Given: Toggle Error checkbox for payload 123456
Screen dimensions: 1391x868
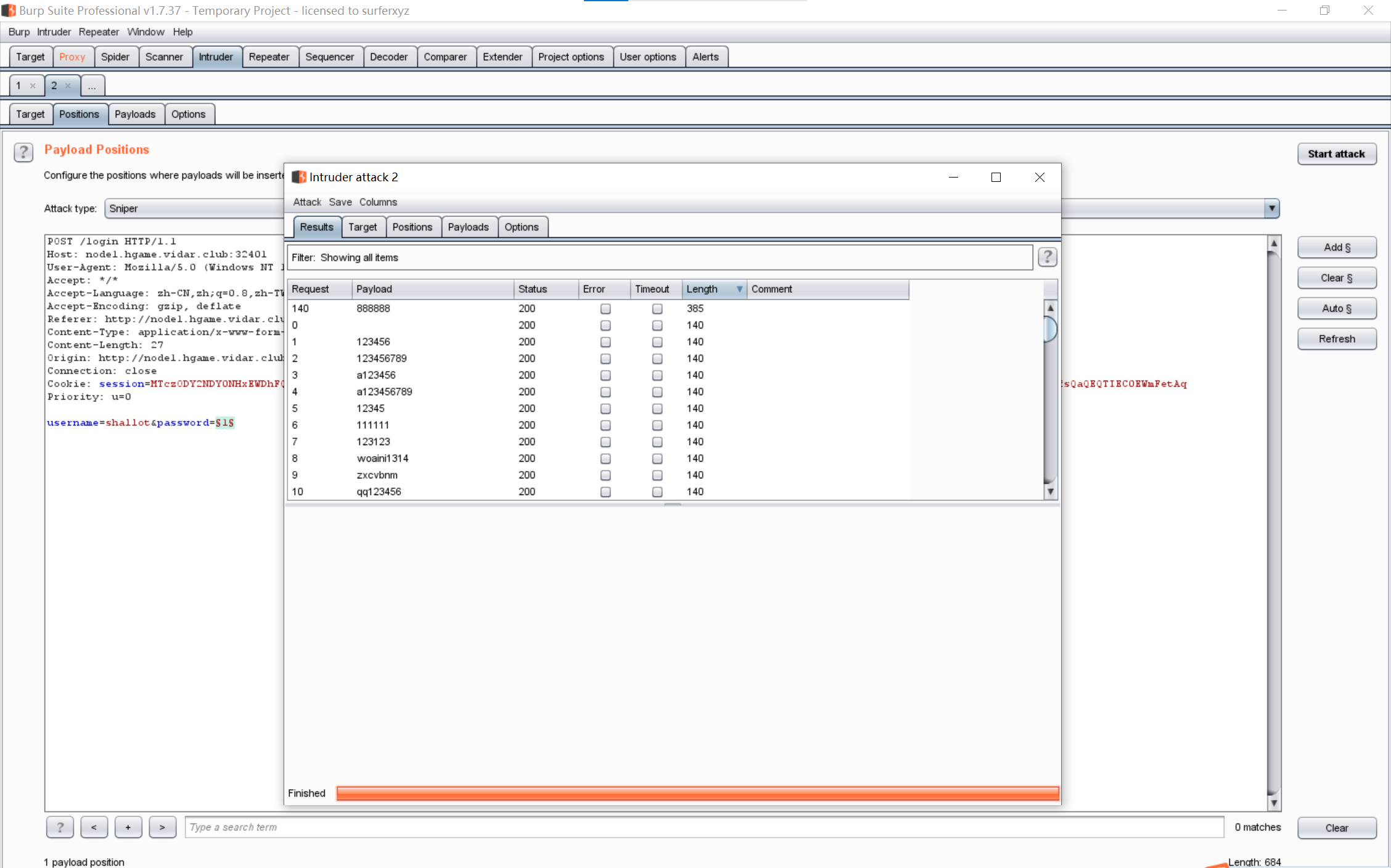Looking at the screenshot, I should [x=605, y=342].
